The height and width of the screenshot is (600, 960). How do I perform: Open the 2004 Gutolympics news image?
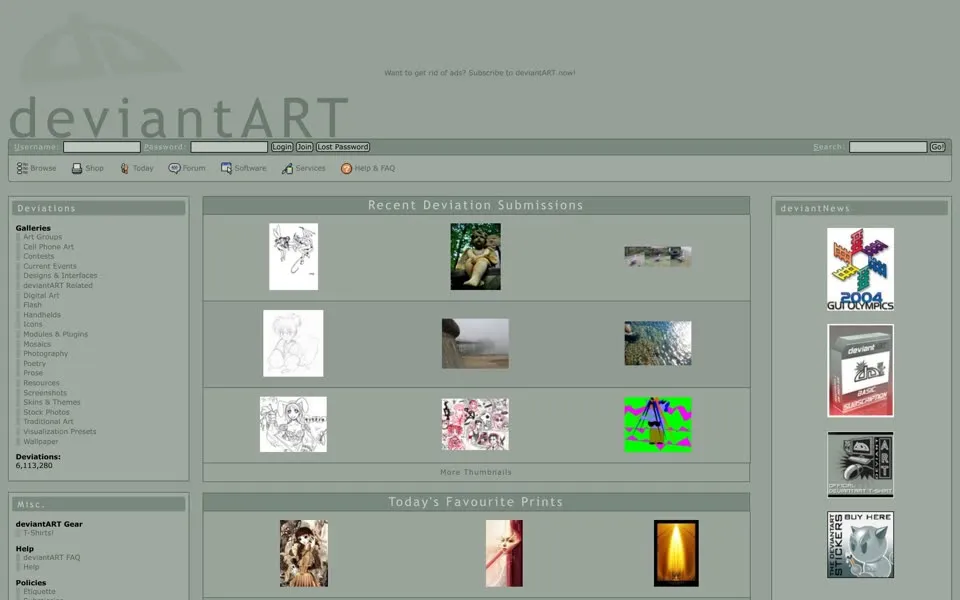(860, 269)
